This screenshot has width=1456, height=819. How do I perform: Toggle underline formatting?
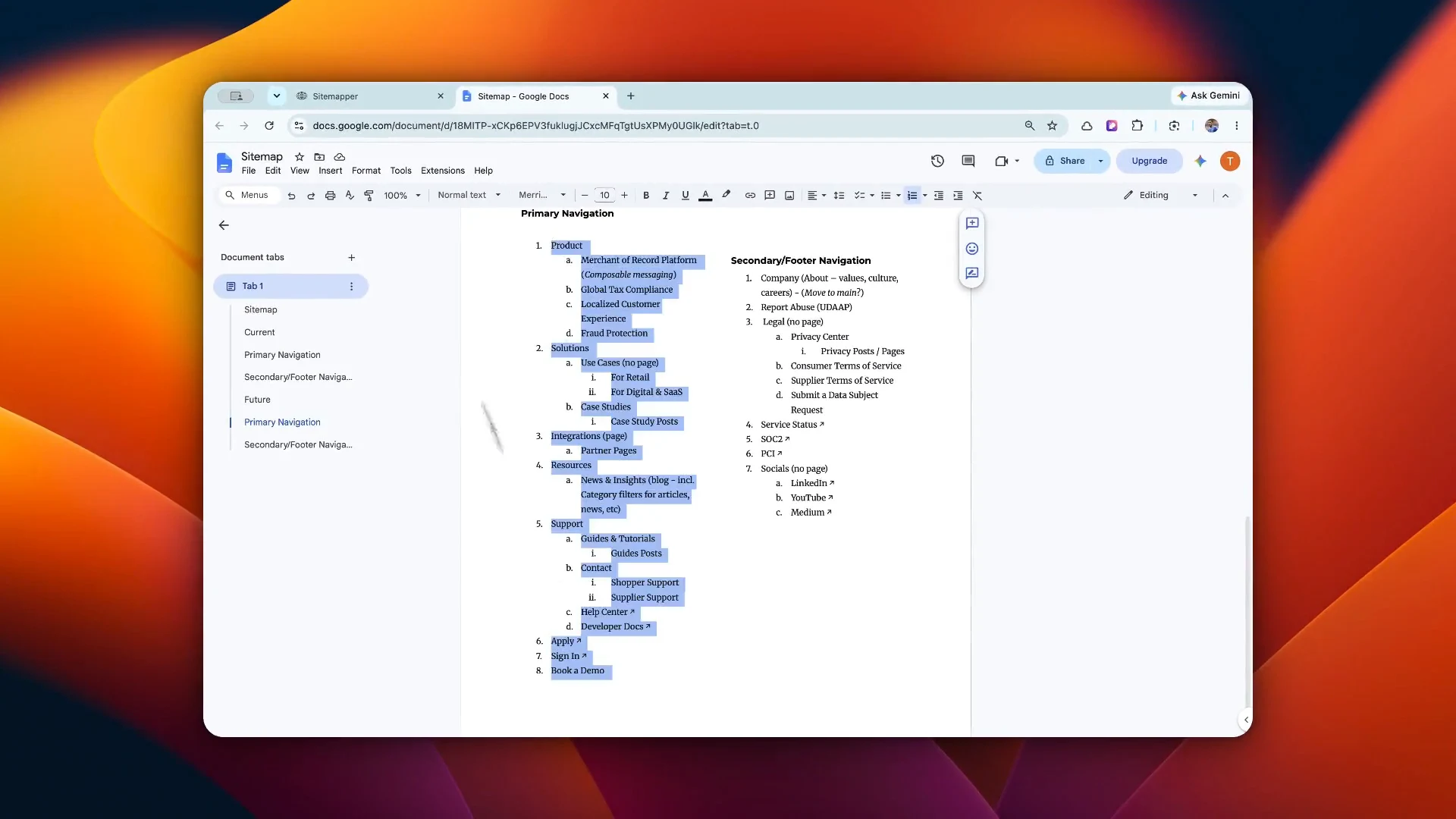tap(686, 196)
